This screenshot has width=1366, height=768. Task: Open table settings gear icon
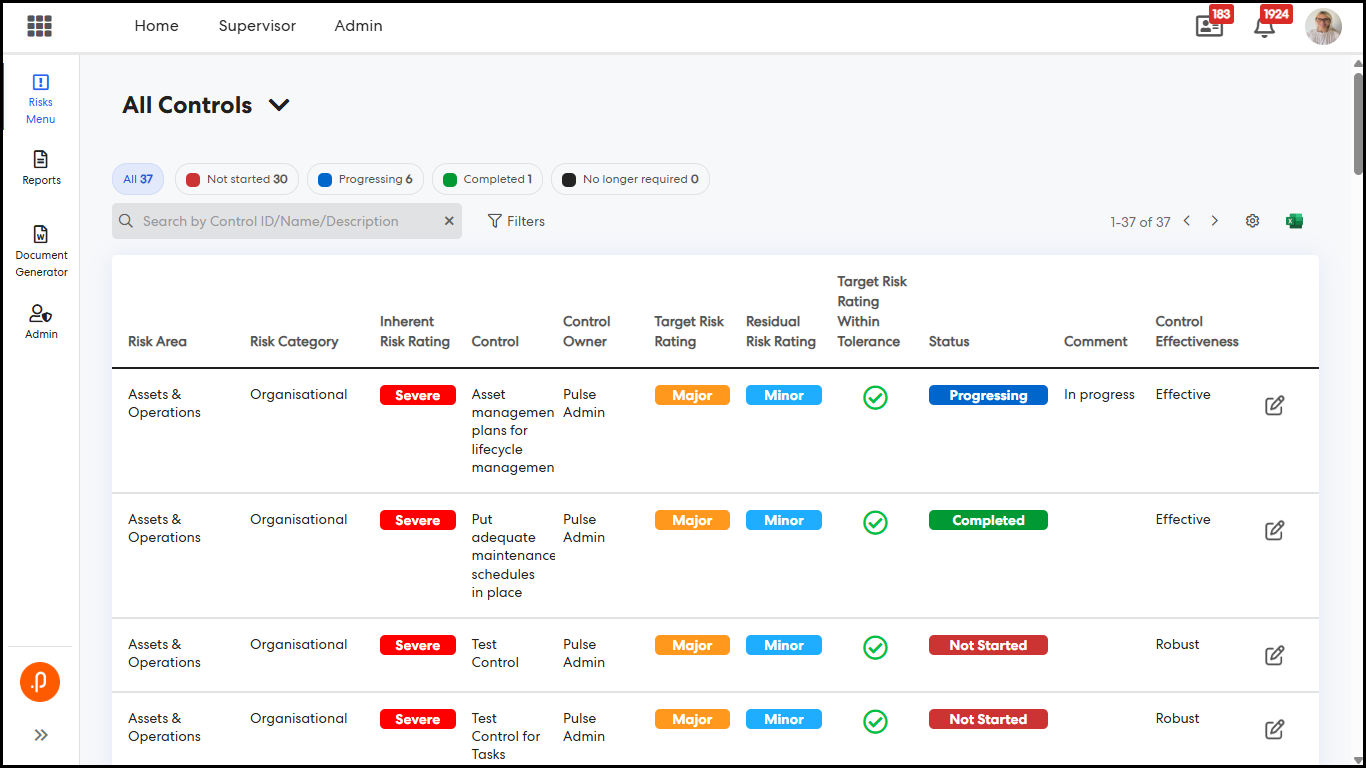(1252, 221)
